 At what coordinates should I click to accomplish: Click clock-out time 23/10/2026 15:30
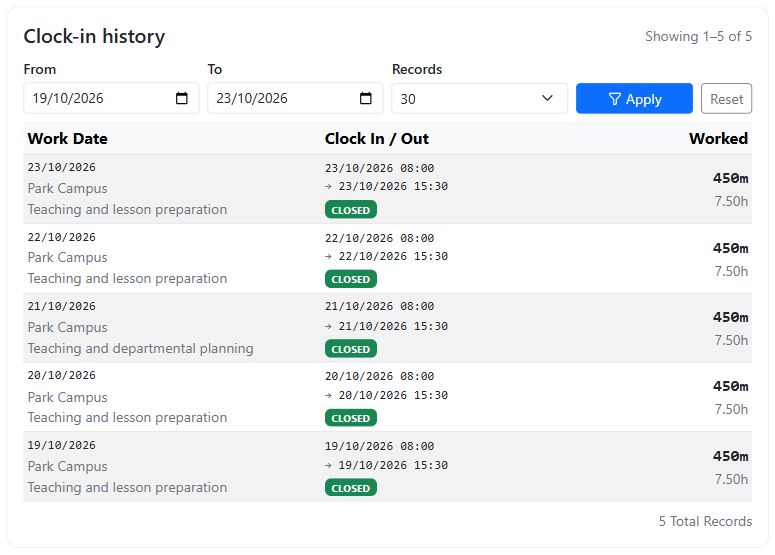(x=393, y=186)
